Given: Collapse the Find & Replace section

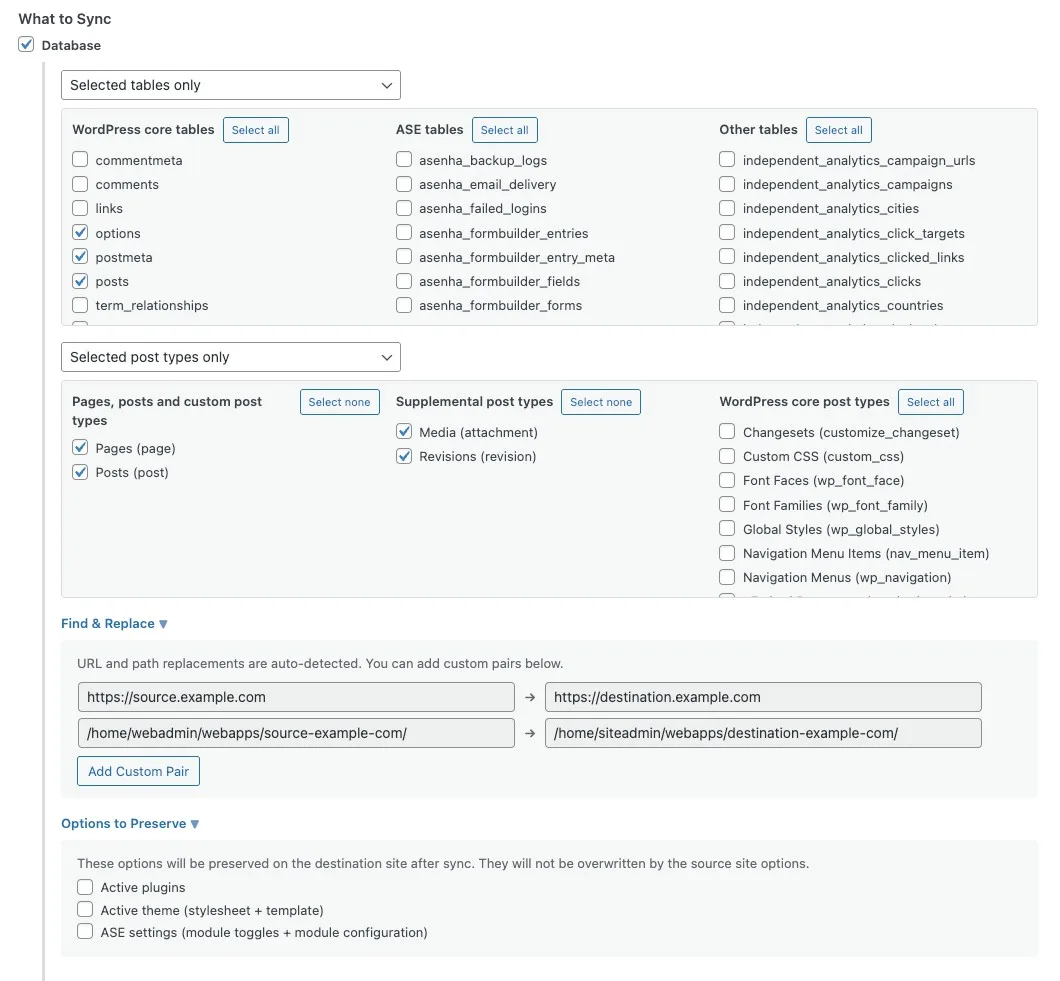Looking at the screenshot, I should pyautogui.click(x=114, y=623).
